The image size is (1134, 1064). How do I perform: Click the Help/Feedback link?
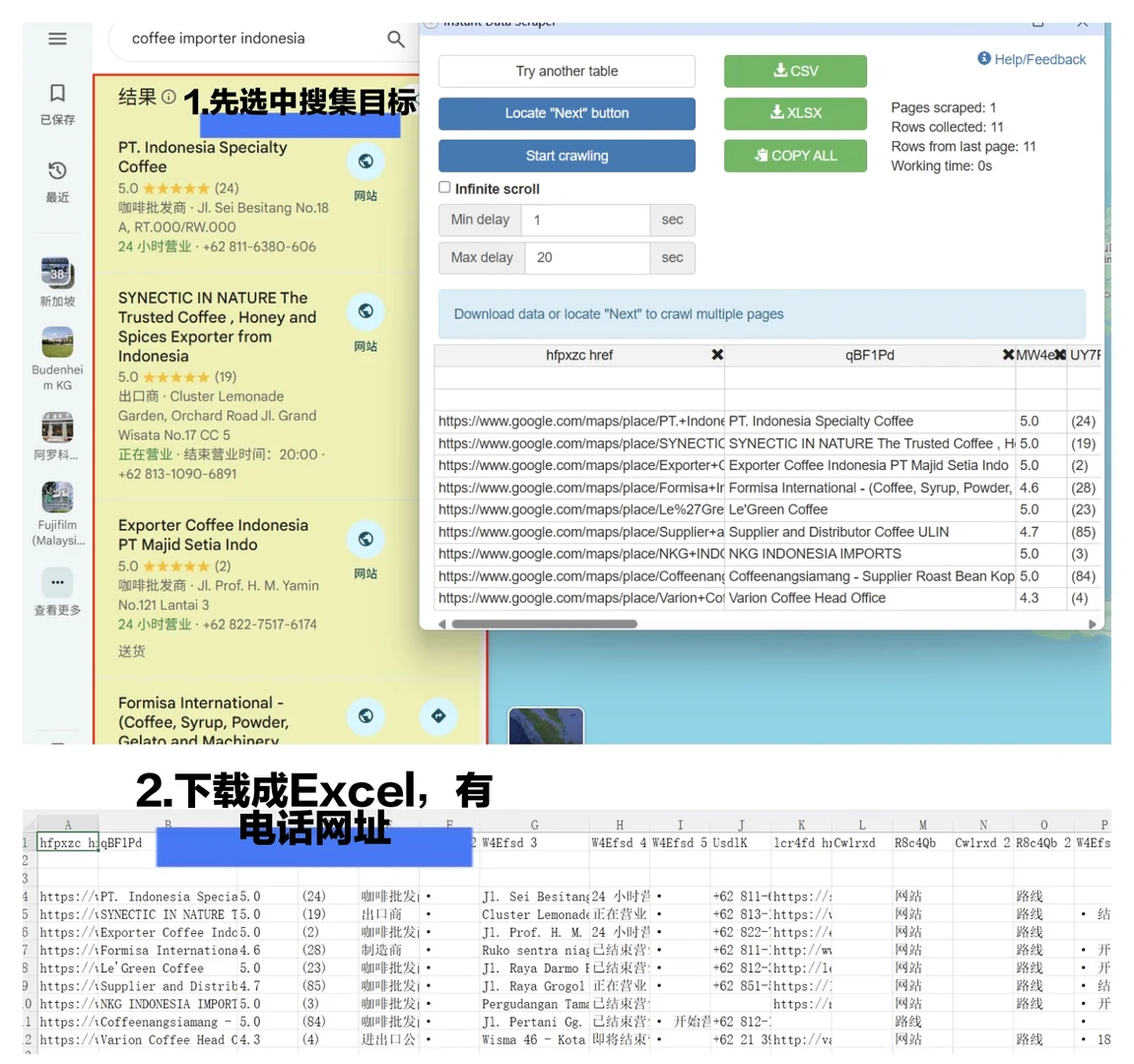1032,59
